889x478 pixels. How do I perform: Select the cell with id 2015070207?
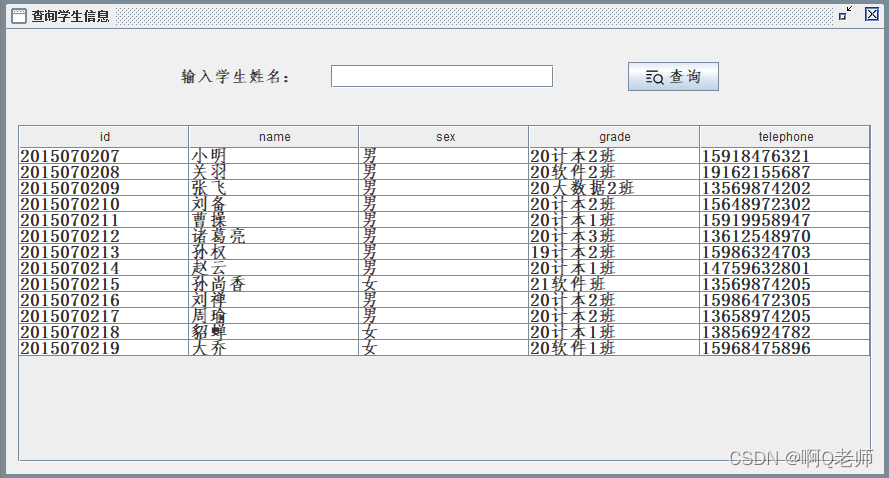pos(104,156)
